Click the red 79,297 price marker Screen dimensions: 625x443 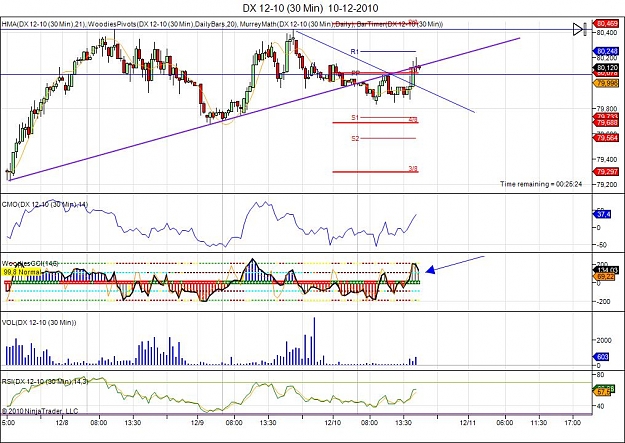point(606,171)
